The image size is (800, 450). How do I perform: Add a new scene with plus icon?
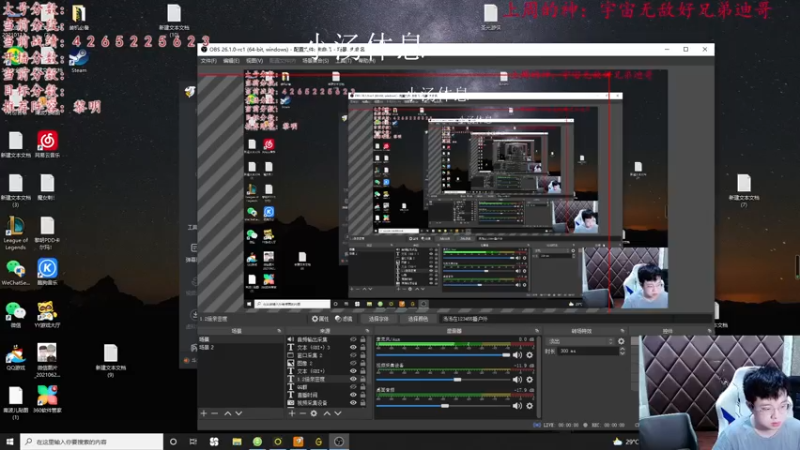click(x=204, y=413)
